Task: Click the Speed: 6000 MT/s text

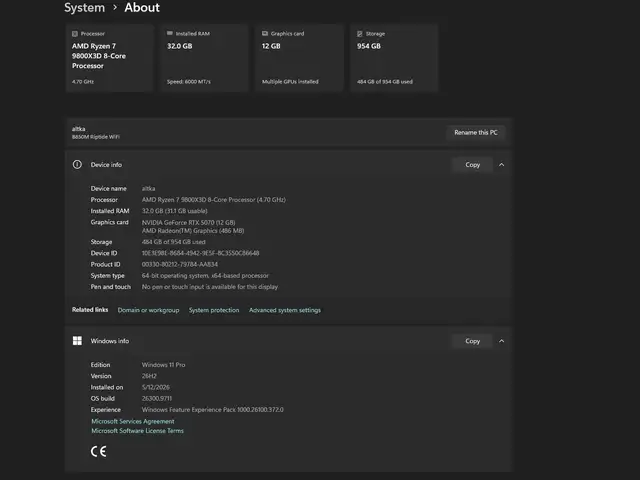Action: click(189, 82)
